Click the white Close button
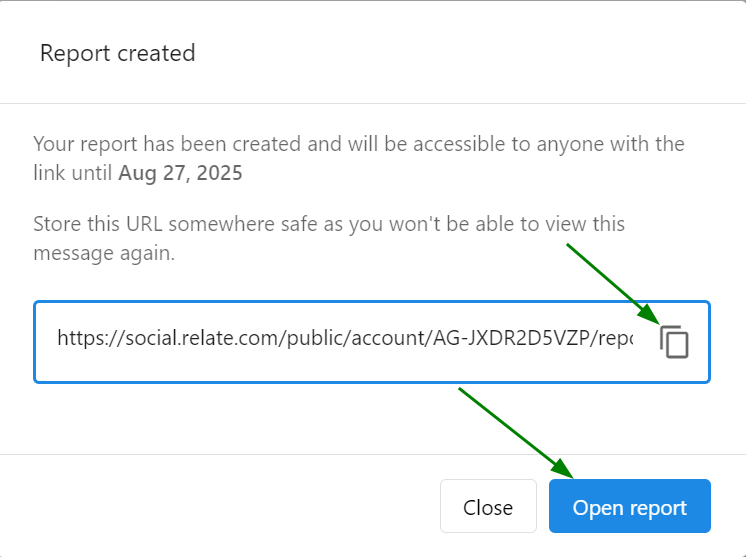746x557 pixels. (488, 506)
